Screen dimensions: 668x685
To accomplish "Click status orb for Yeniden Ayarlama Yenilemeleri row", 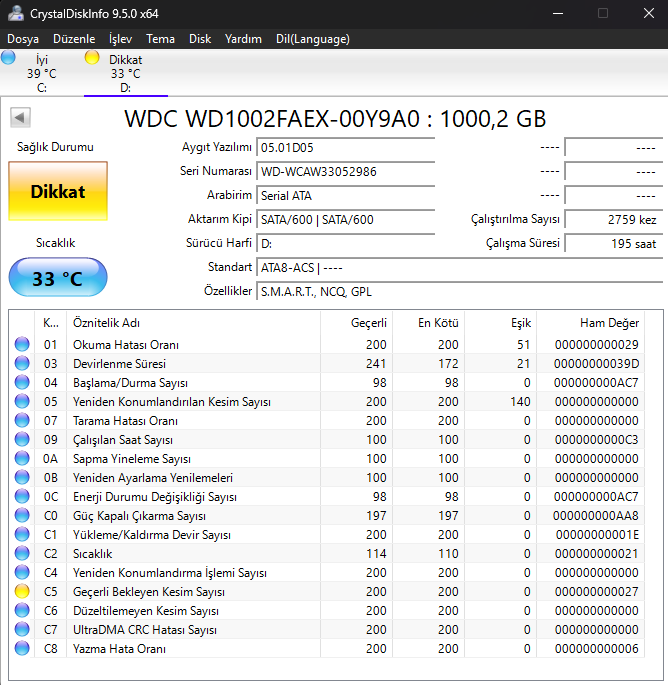I will pyautogui.click(x=22, y=477).
